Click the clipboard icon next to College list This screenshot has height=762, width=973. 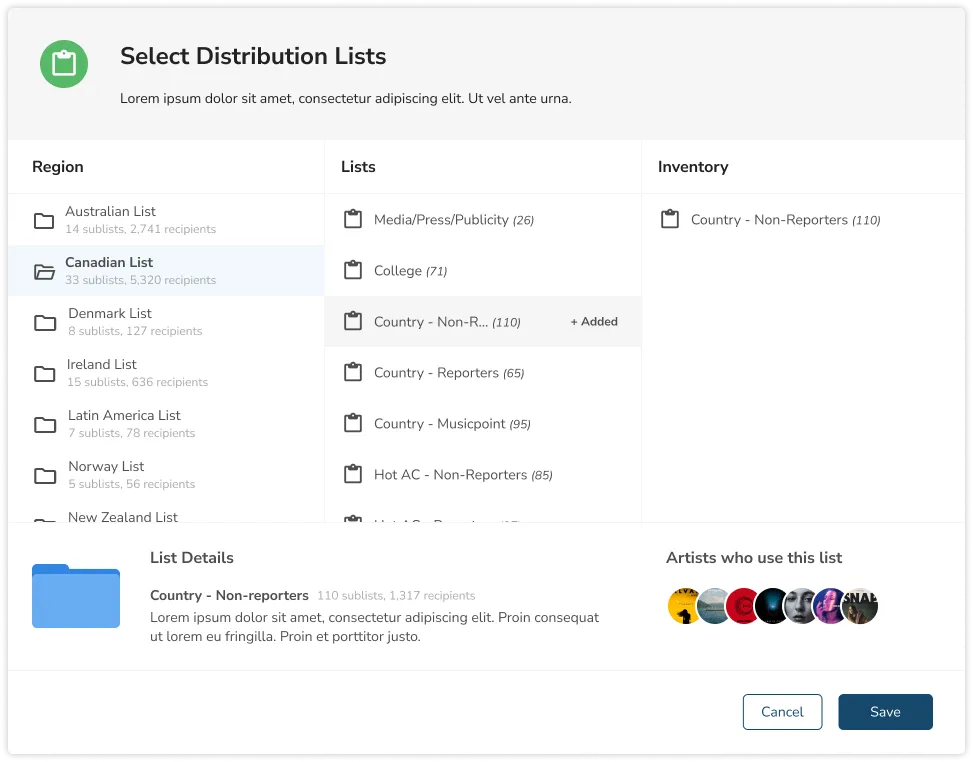353,269
